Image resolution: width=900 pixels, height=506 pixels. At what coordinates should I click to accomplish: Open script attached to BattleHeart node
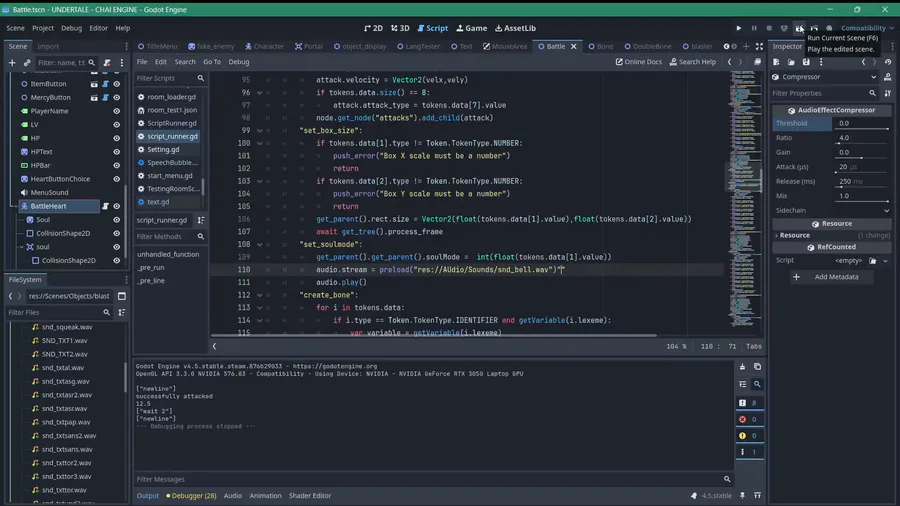point(105,206)
